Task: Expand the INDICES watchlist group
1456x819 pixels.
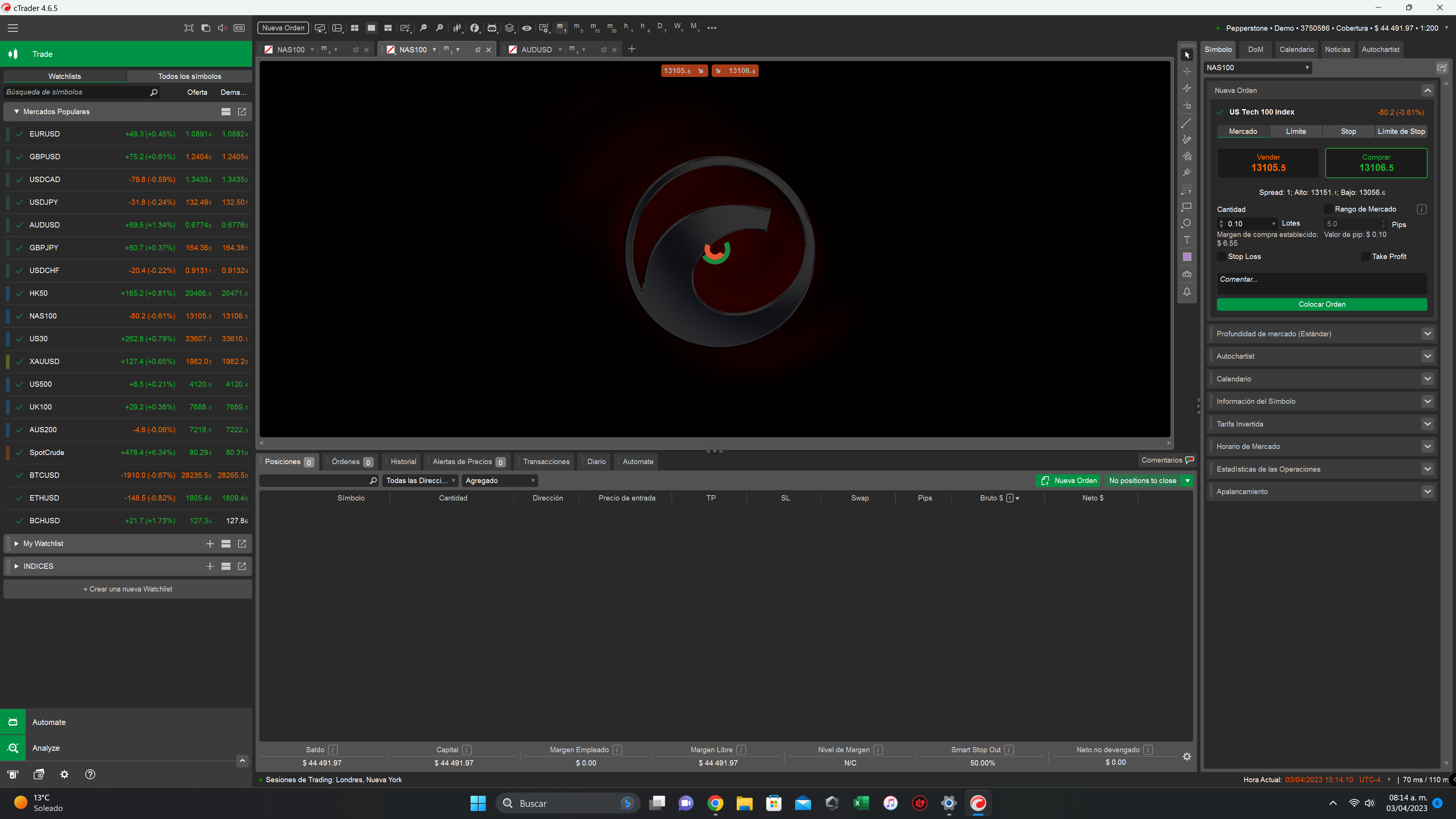Action: click(16, 566)
